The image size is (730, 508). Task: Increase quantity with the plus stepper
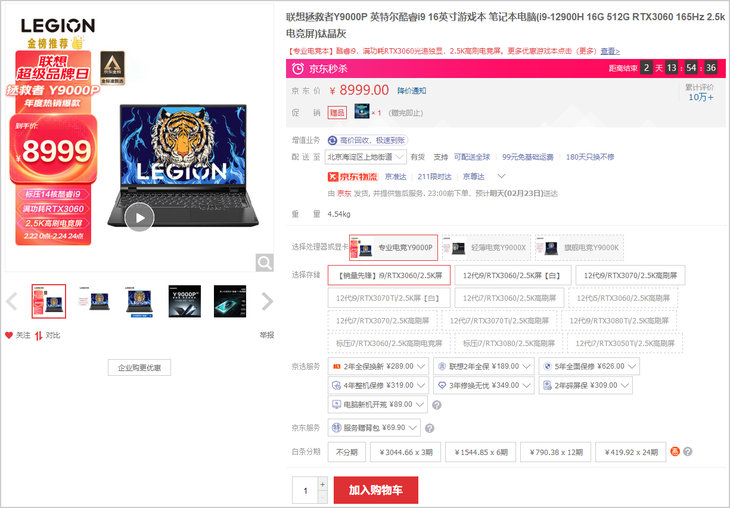pos(323,484)
